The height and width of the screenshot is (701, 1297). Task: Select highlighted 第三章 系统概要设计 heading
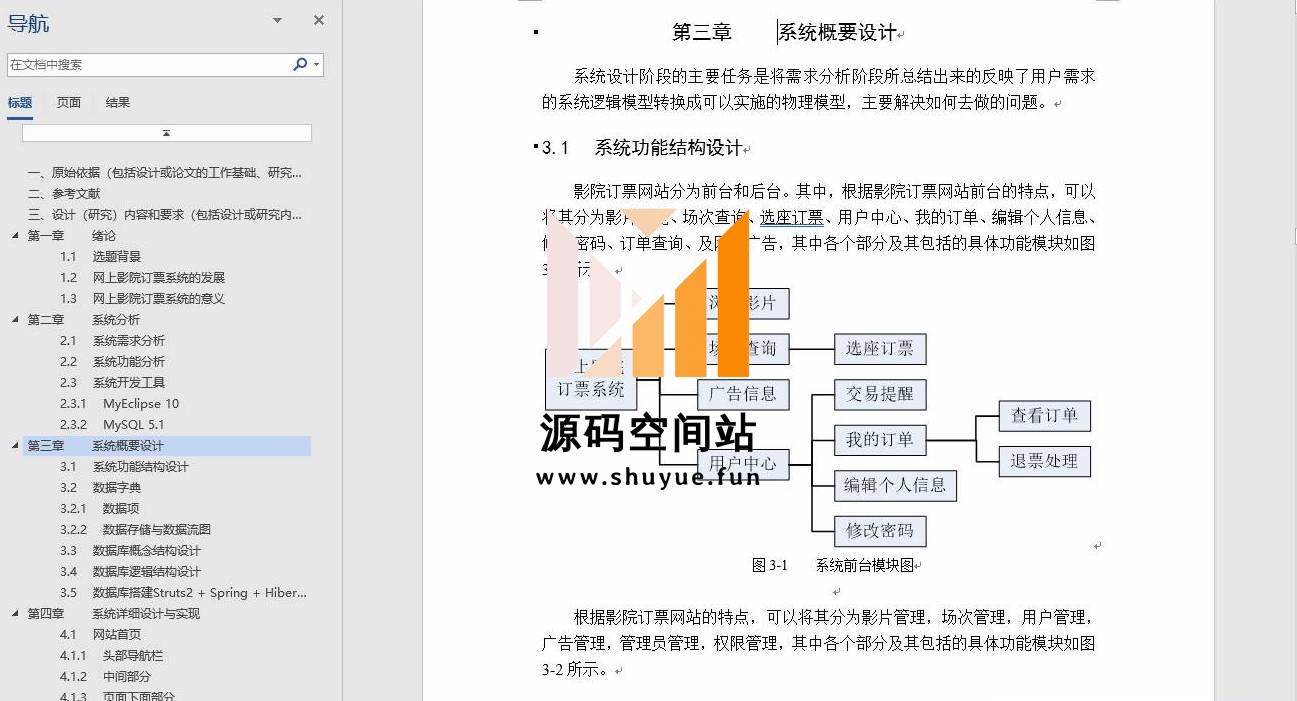(x=167, y=446)
